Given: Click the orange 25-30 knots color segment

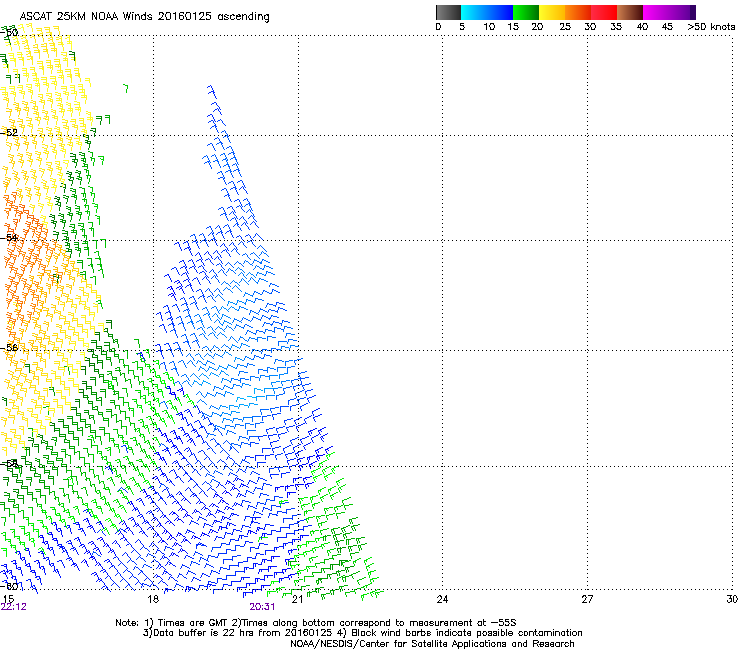Looking at the screenshot, I should click(x=578, y=12).
